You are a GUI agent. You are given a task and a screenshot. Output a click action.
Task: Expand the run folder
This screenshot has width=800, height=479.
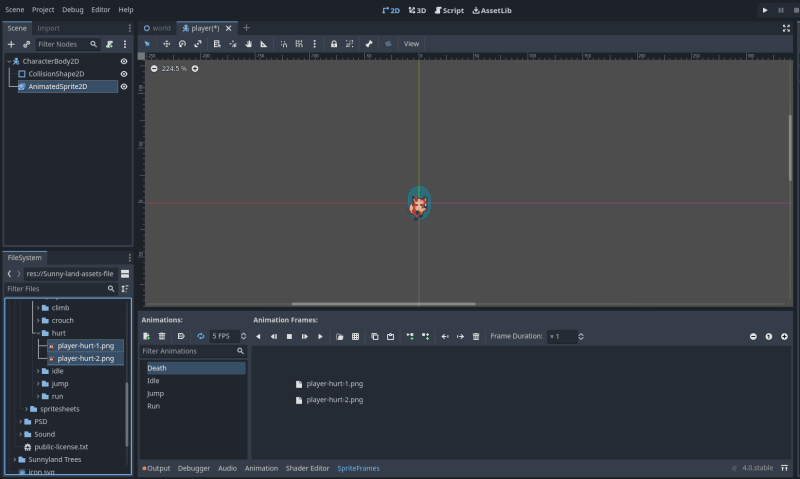coord(38,396)
